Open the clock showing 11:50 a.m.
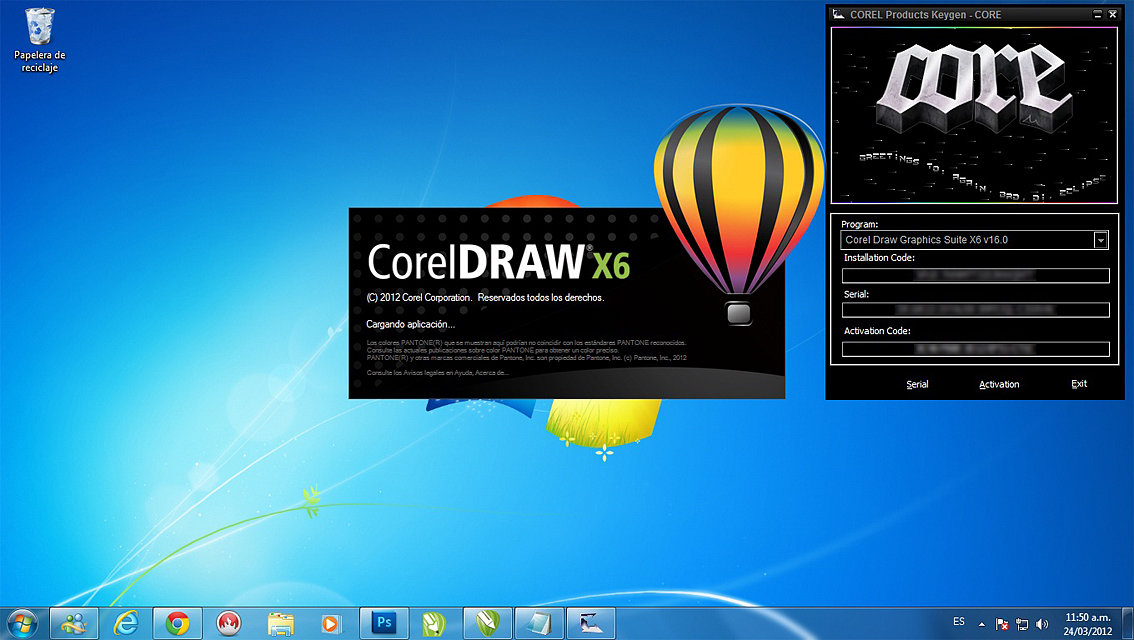 (x=1087, y=618)
